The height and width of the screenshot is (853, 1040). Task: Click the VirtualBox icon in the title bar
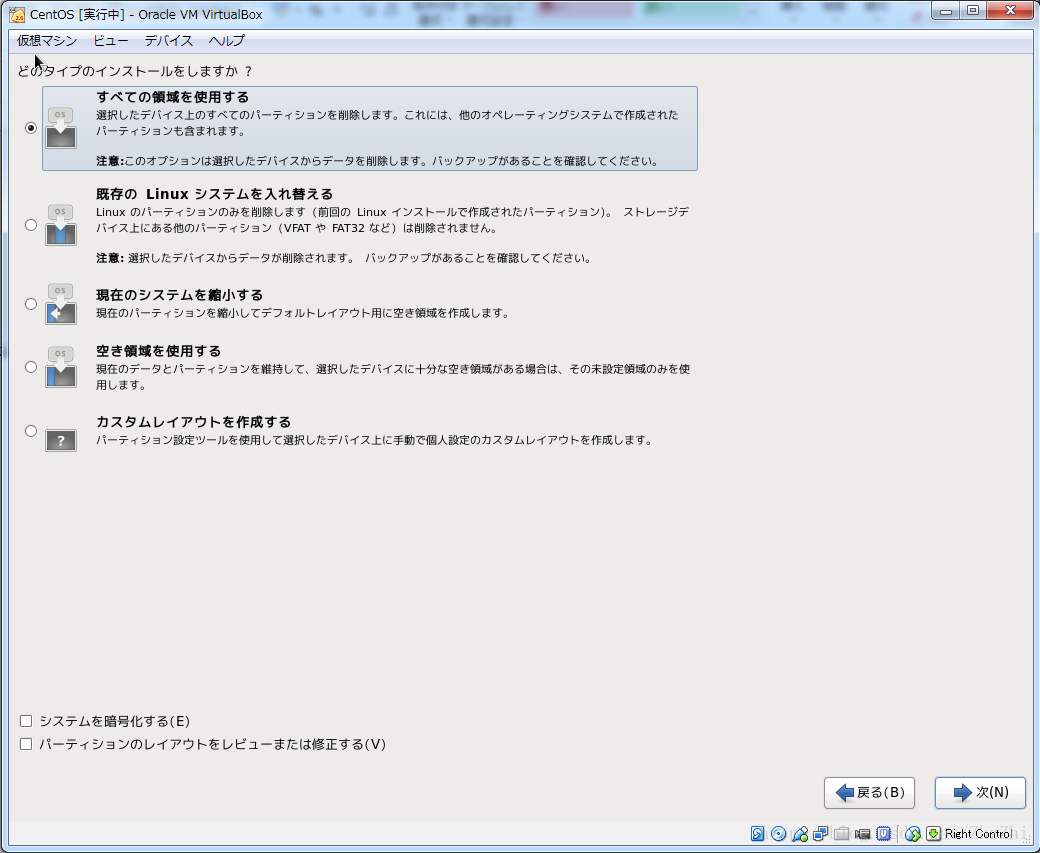pos(17,15)
